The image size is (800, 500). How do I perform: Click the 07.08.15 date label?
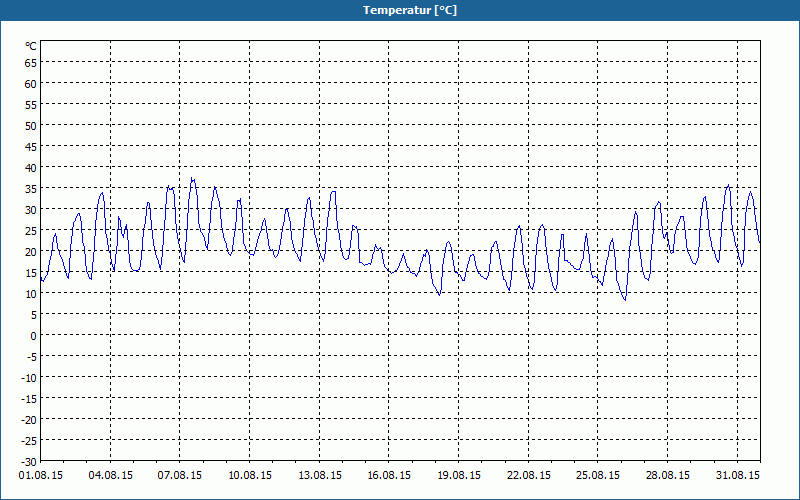(180, 476)
